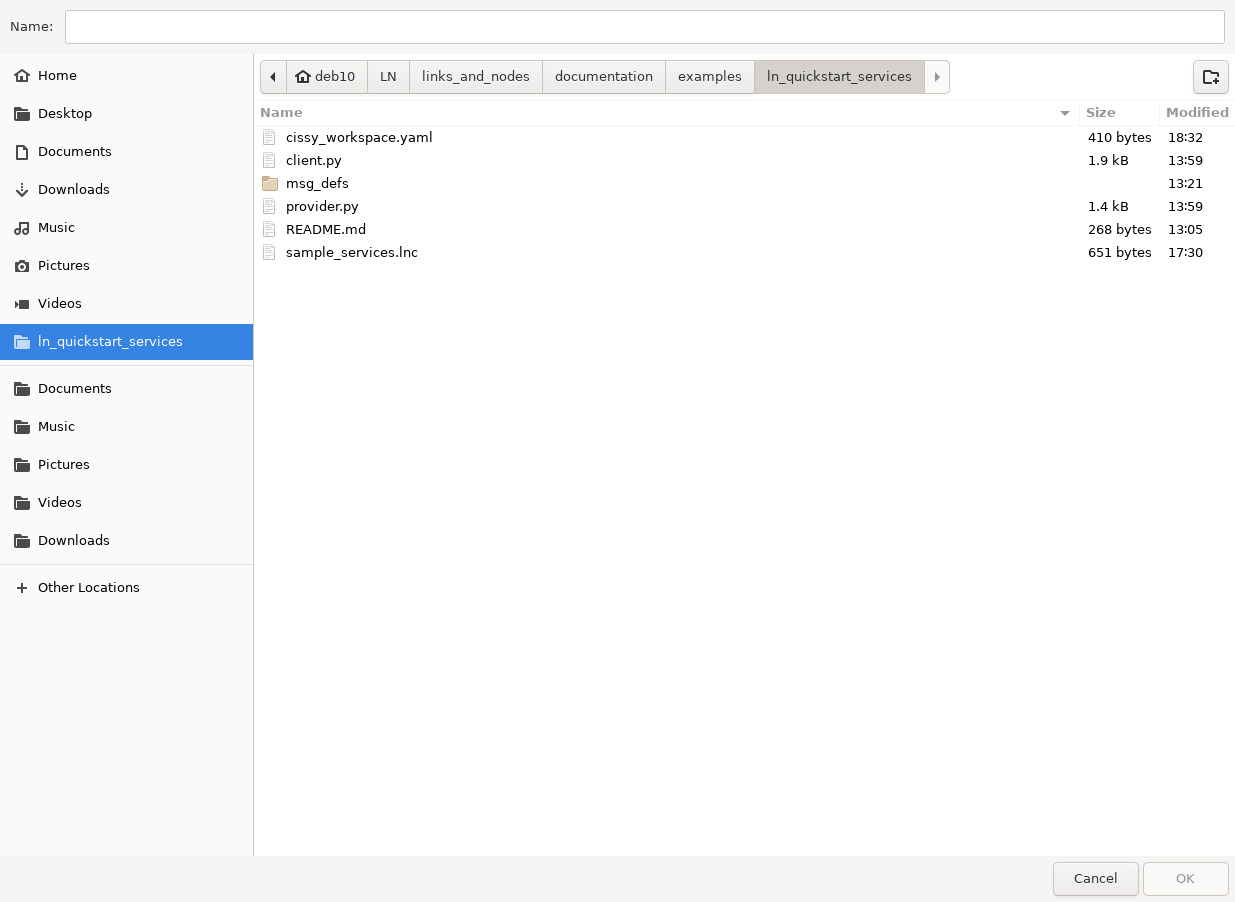The image size is (1235, 902).
Task: Click the Music bookmark folder icon
Action: (x=22, y=427)
